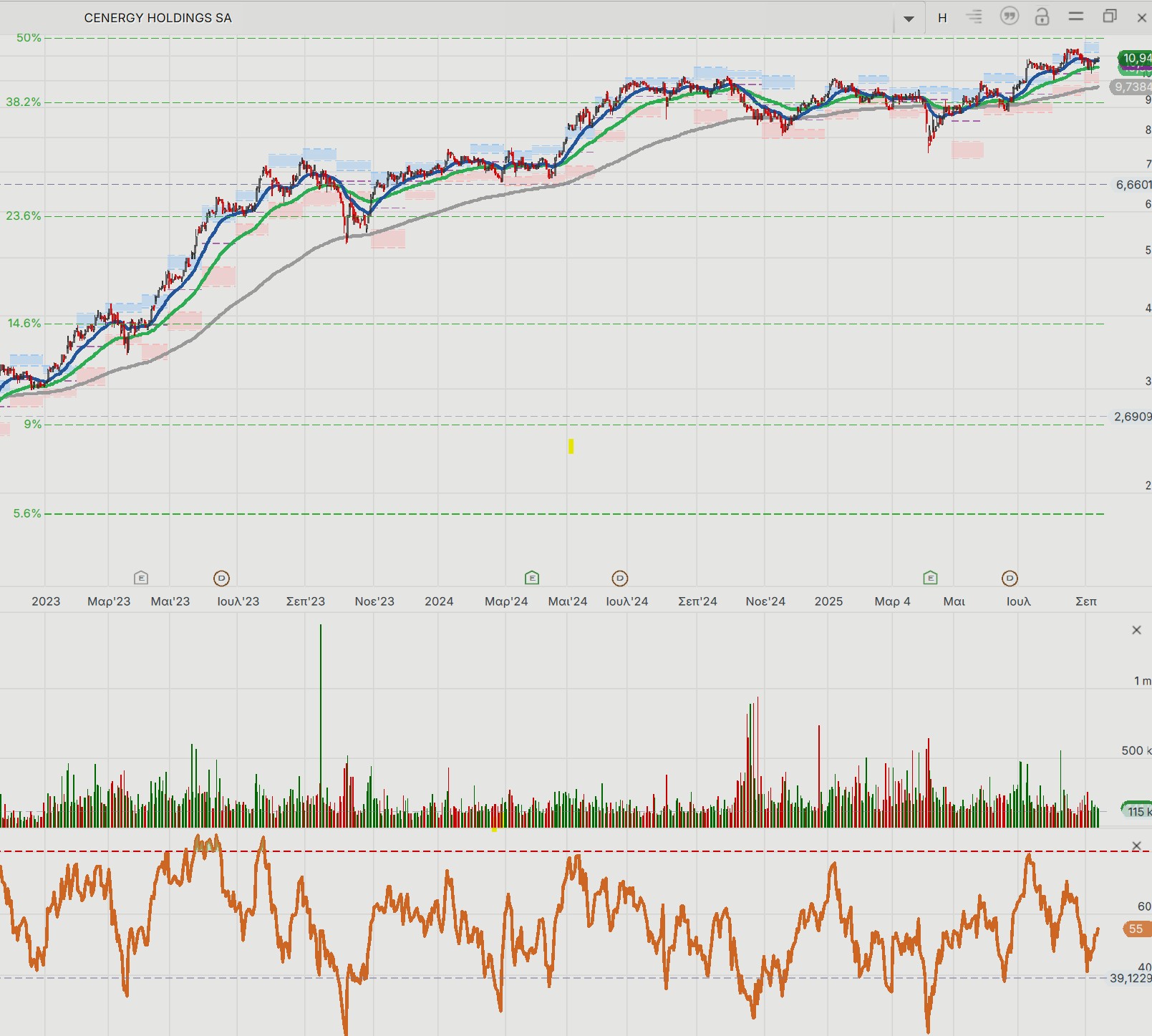Image resolution: width=1152 pixels, height=1036 pixels.
Task: Open the green earnings E marker Μαρ'24
Action: 532,577
